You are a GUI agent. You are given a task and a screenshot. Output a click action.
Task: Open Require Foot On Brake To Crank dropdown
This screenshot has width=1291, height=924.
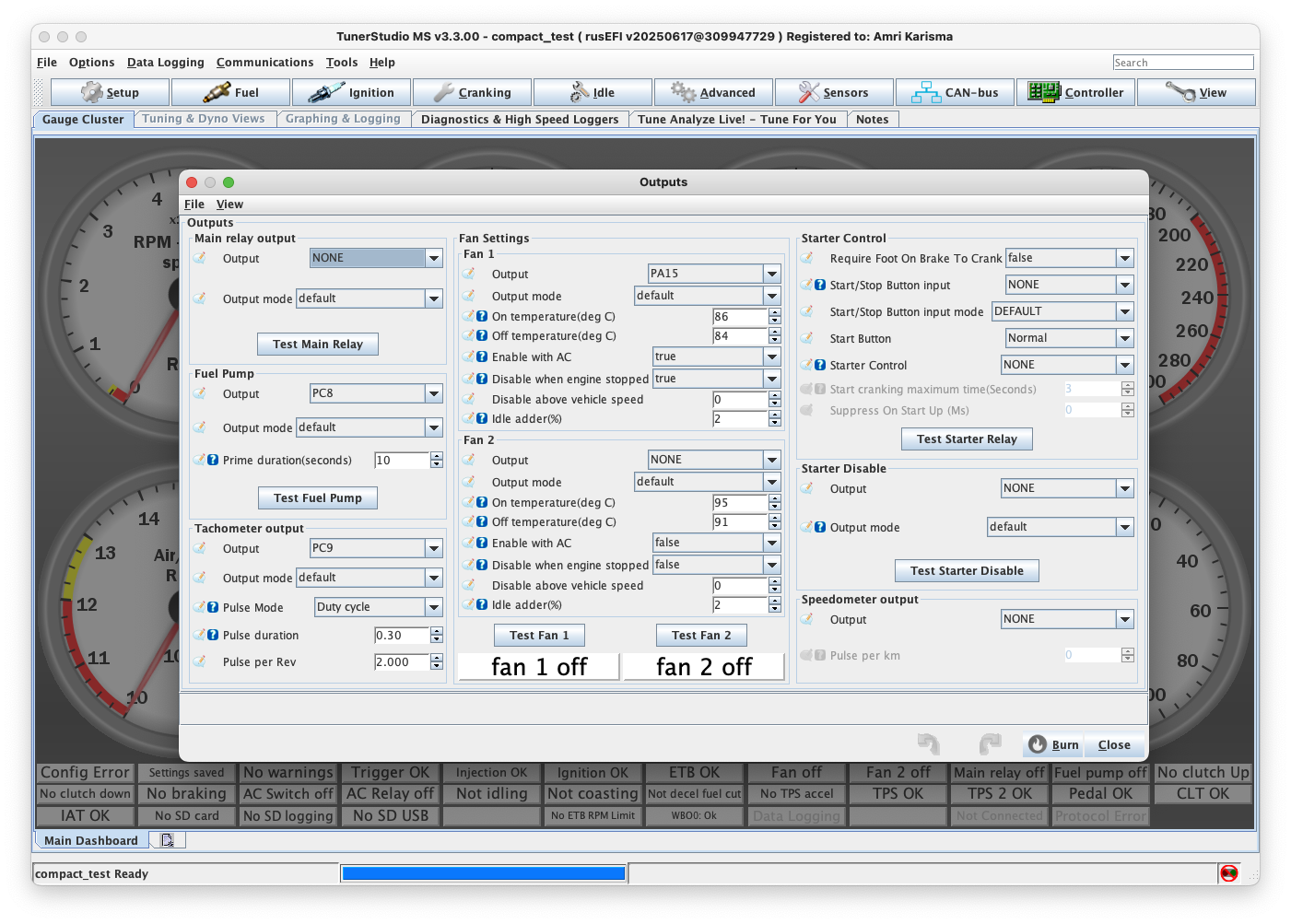pyautogui.click(x=1124, y=259)
